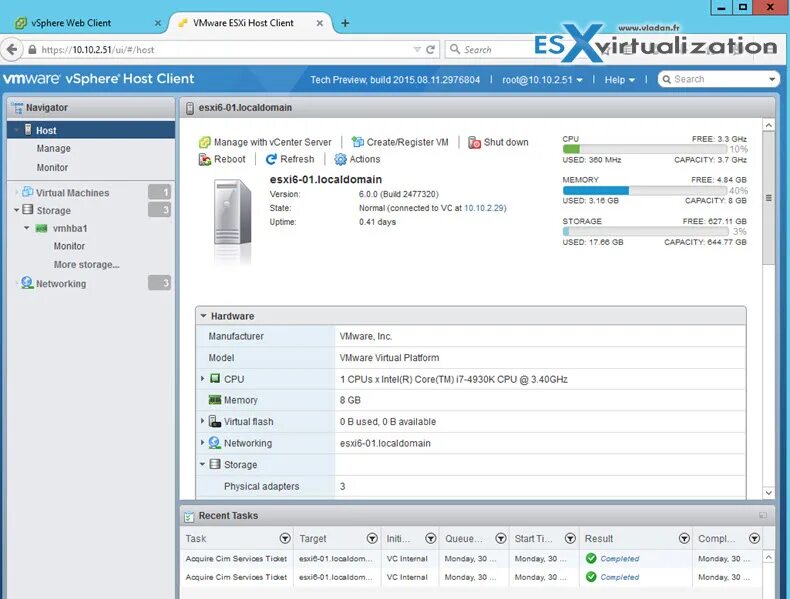Click the Shut down host icon
Viewport: 790px width, 599px height.
(x=474, y=143)
